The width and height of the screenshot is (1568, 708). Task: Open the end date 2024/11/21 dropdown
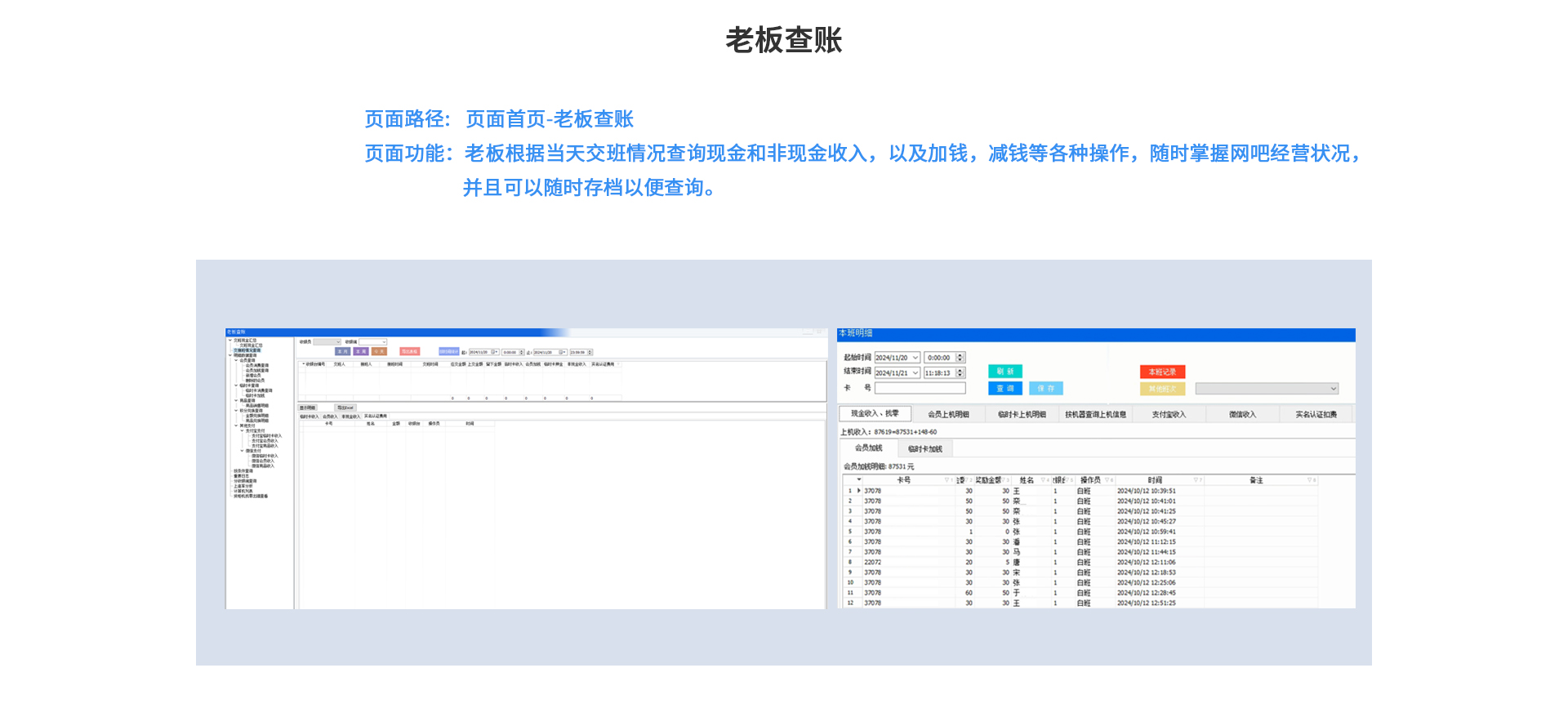click(x=915, y=372)
